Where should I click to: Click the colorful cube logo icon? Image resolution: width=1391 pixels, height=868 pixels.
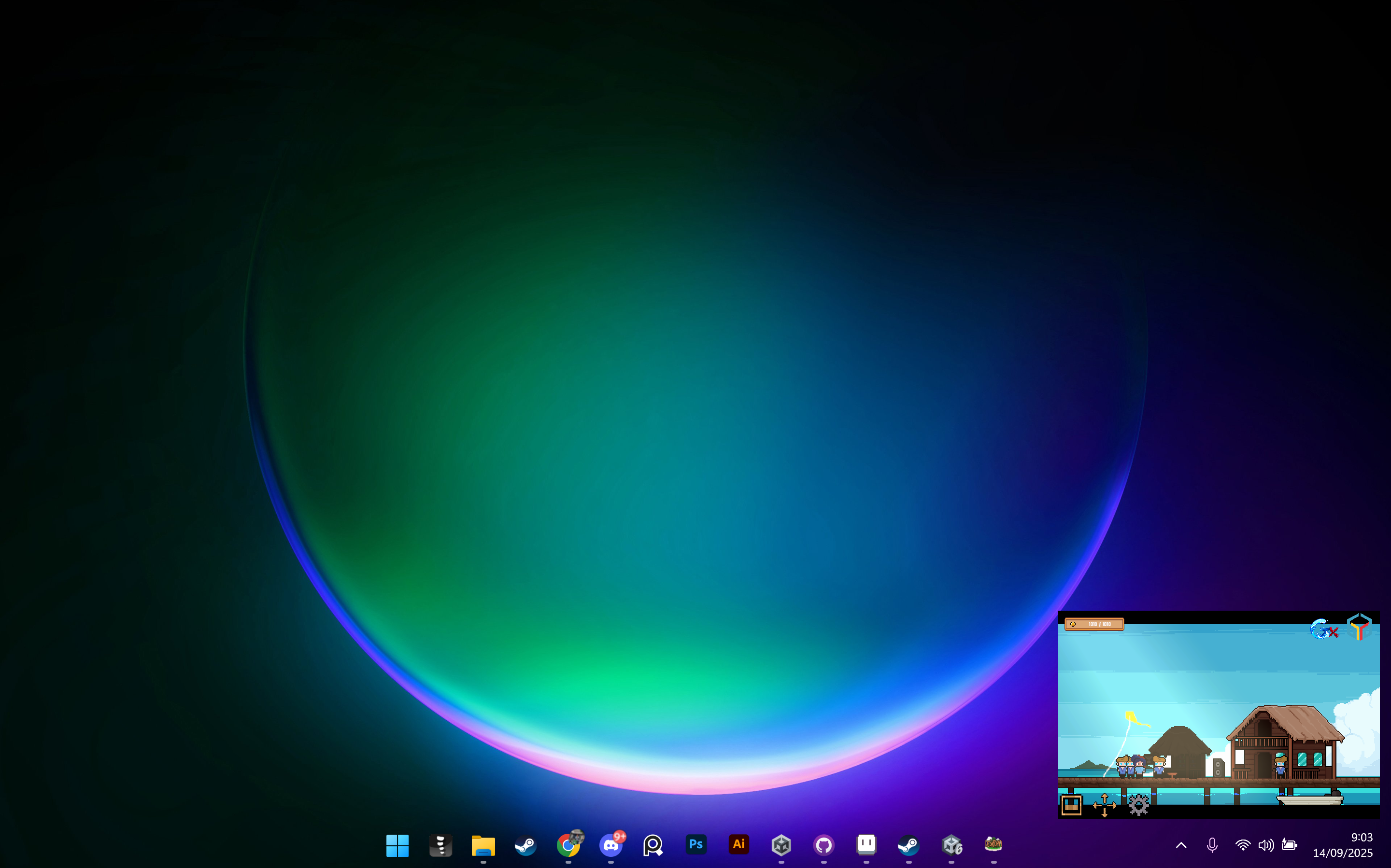point(1359,627)
